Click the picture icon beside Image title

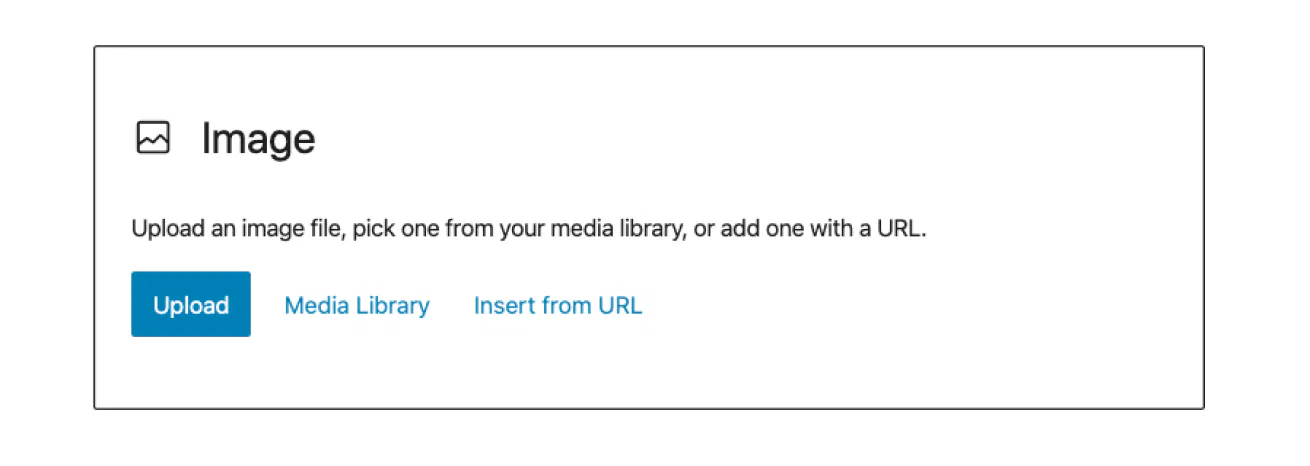(x=153, y=138)
